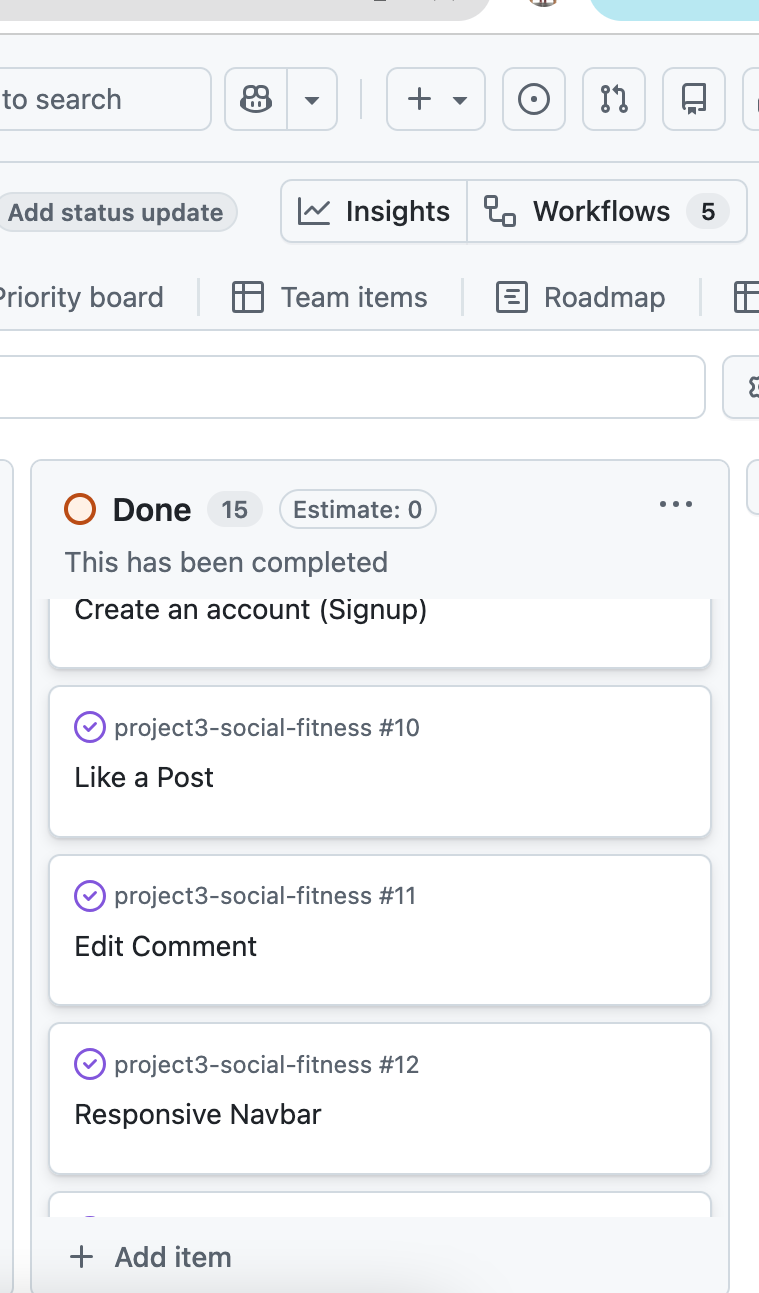759x1293 pixels.
Task: Open the Issues icon in header
Action: (534, 99)
